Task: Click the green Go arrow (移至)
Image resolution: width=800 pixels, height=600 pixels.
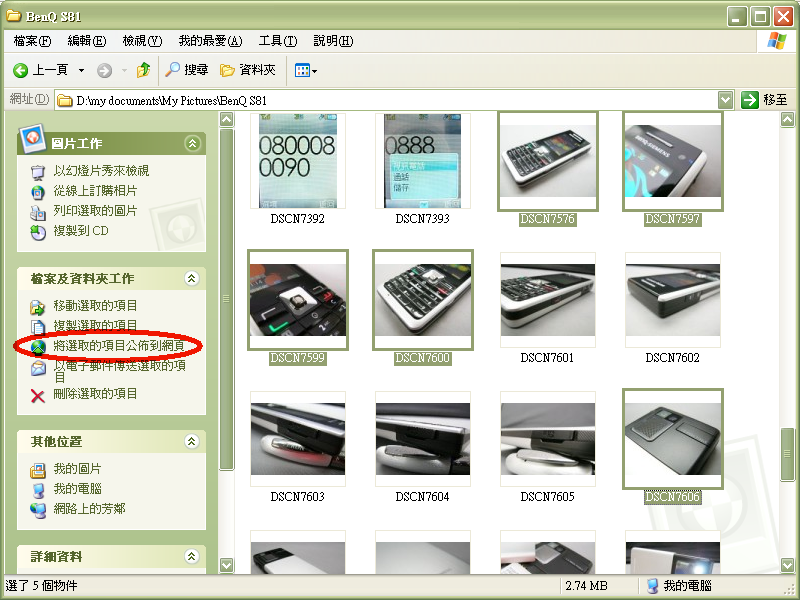Action: pos(749,100)
